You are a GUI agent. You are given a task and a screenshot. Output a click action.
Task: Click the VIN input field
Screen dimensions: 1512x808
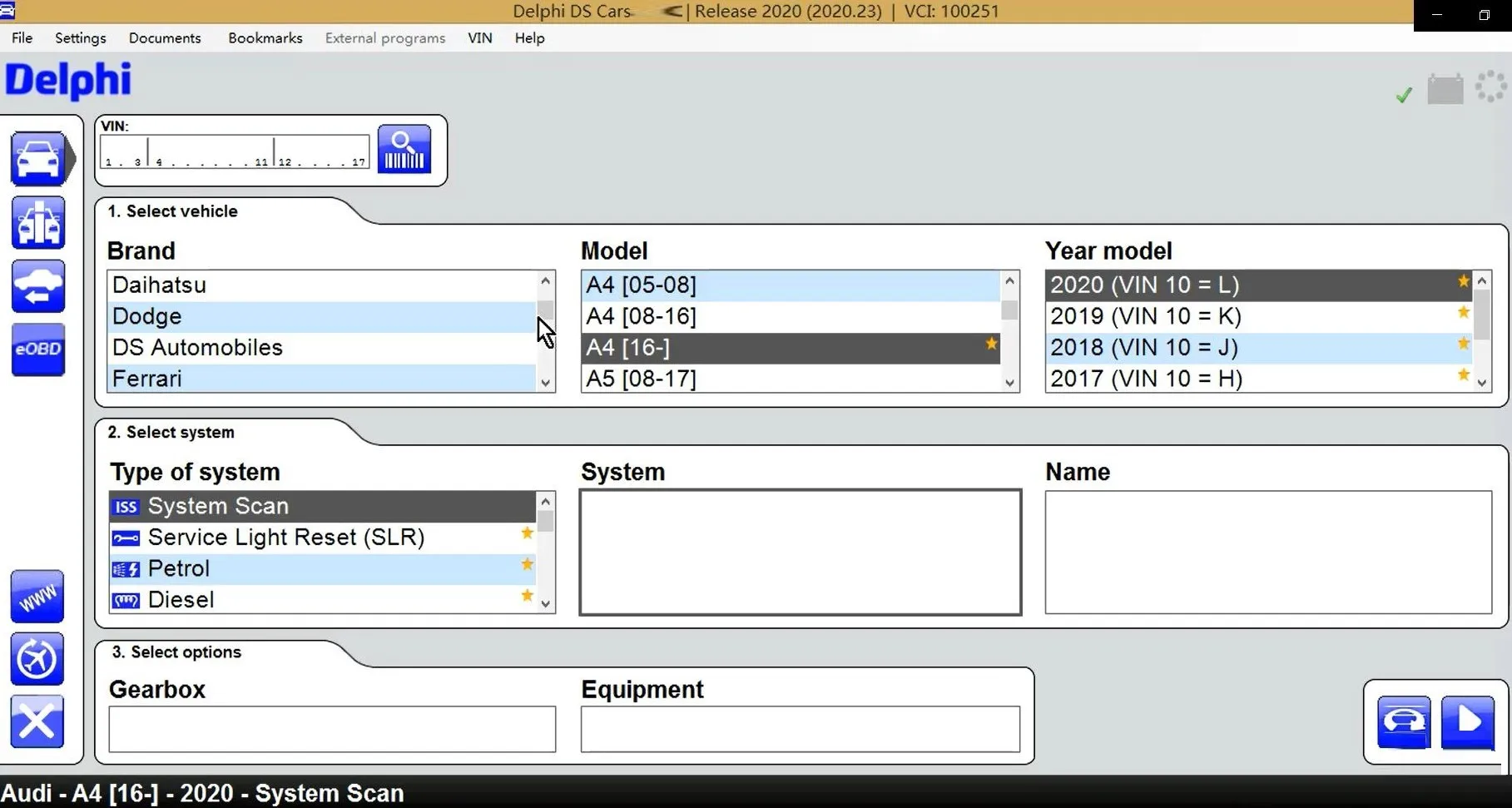[235, 151]
